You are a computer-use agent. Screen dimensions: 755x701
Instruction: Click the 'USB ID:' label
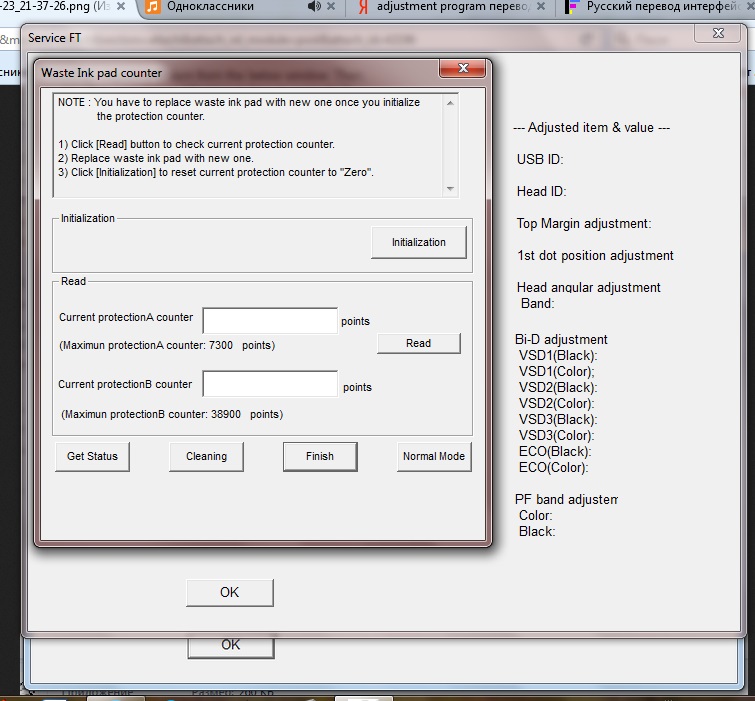[540, 159]
